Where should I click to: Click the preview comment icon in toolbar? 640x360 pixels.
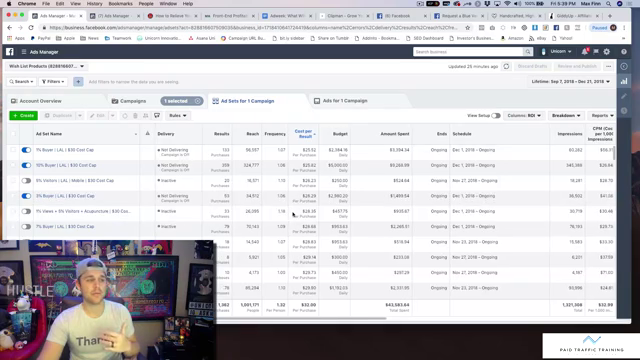[157, 116]
